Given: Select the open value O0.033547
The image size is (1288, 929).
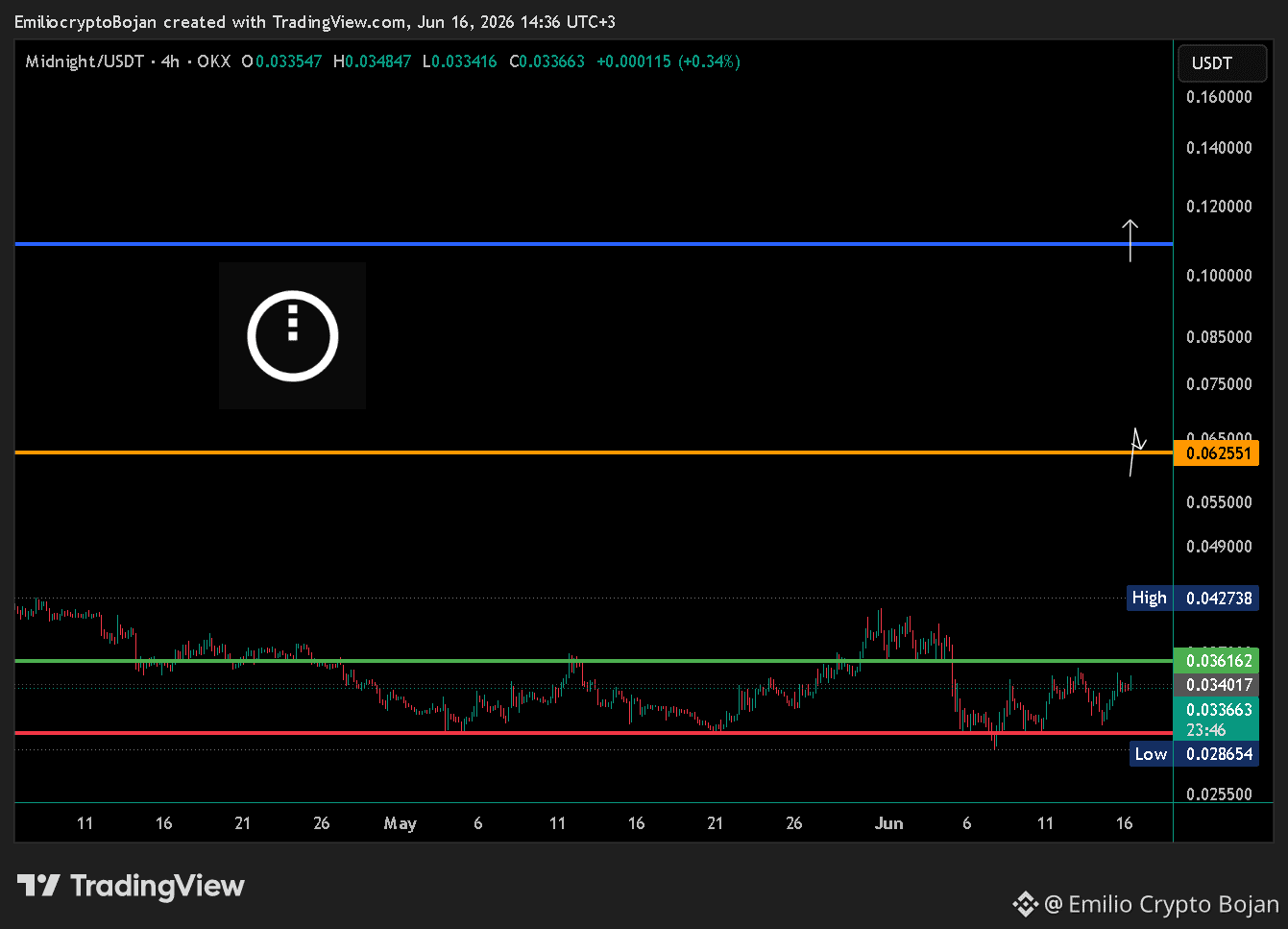Looking at the screenshot, I should pos(281,61).
